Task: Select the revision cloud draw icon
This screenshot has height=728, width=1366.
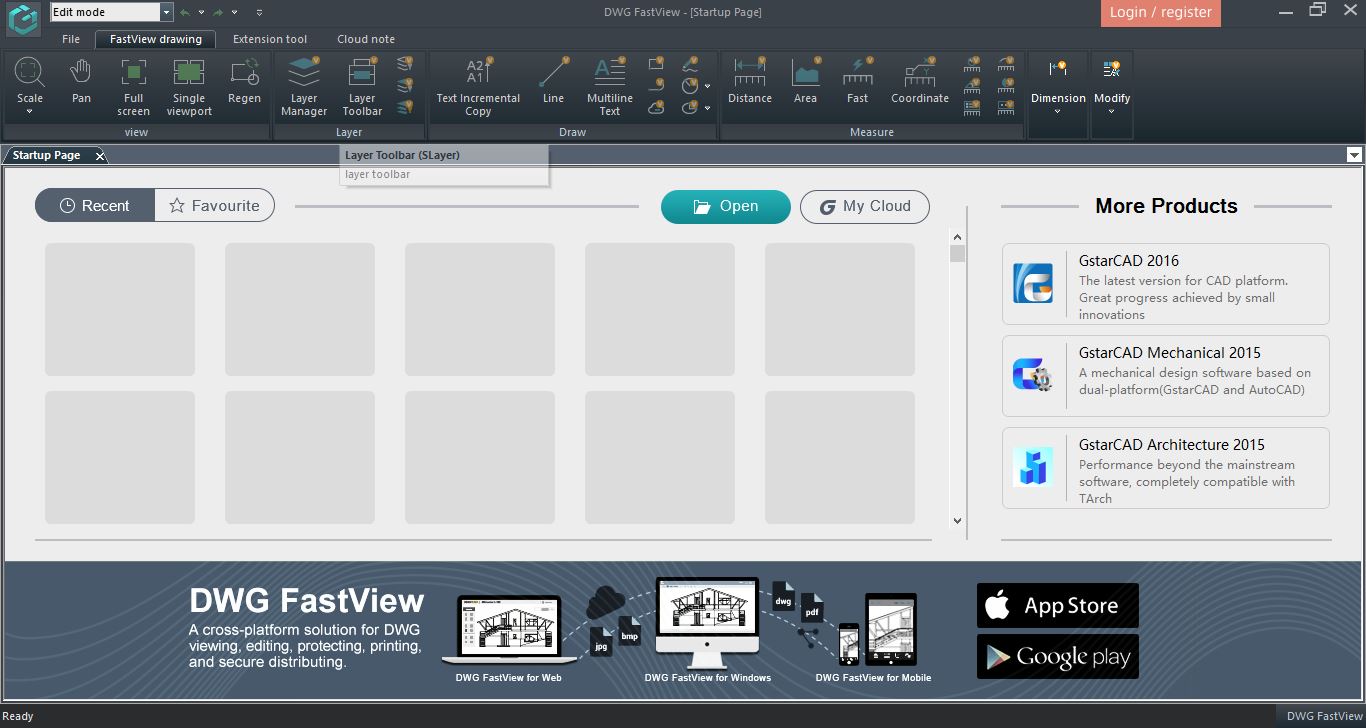Action: 656,107
